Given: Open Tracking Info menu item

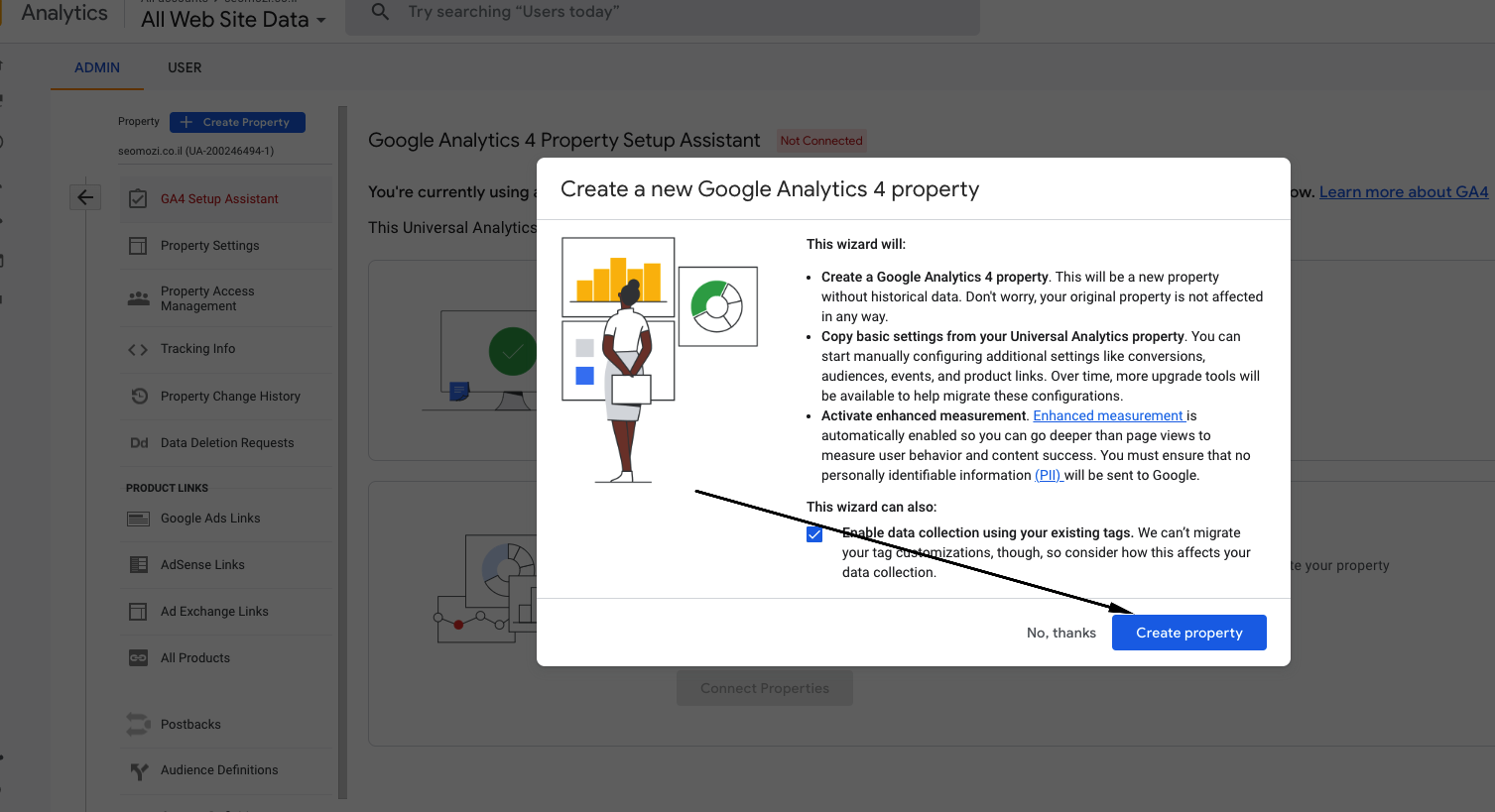Looking at the screenshot, I should [x=226, y=349].
